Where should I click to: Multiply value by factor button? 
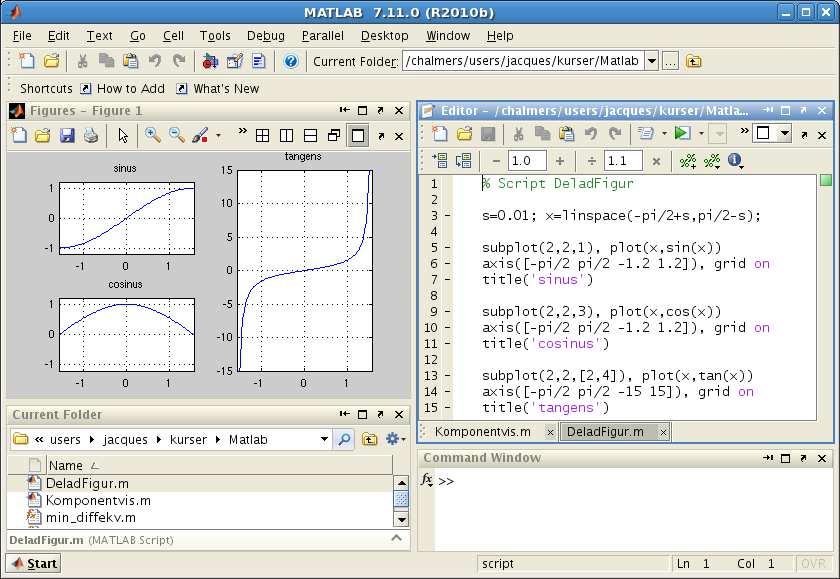656,161
